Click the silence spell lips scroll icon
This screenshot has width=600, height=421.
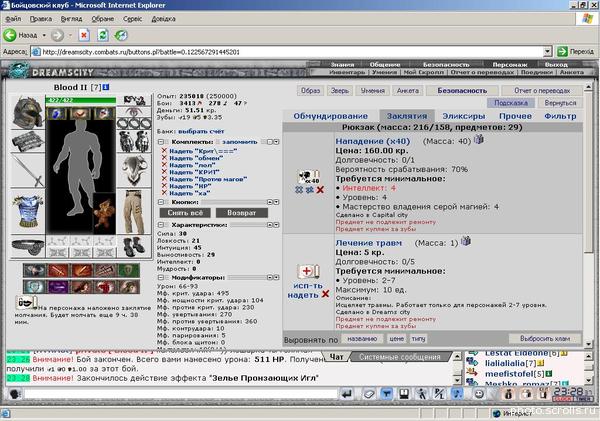[x=26, y=302]
